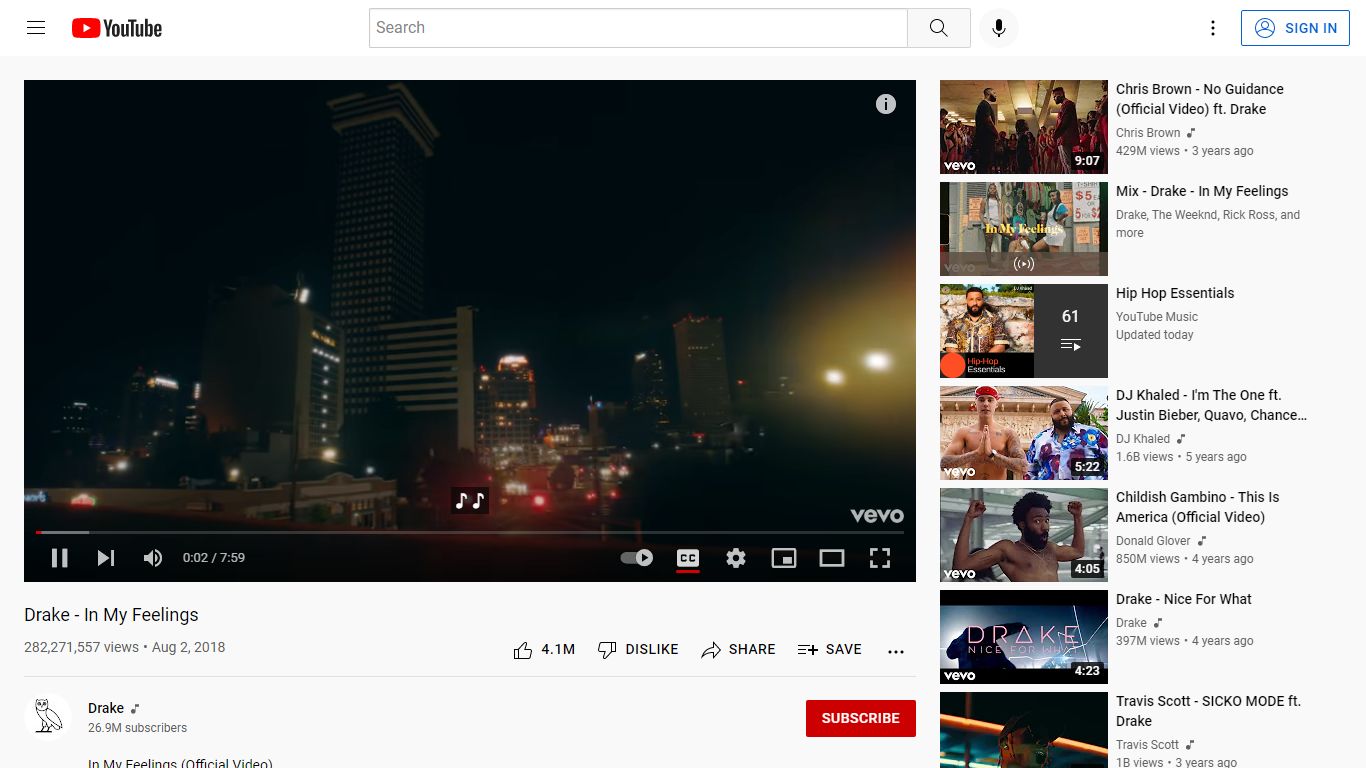
Task: Seek along the video progress bar
Action: (470, 532)
